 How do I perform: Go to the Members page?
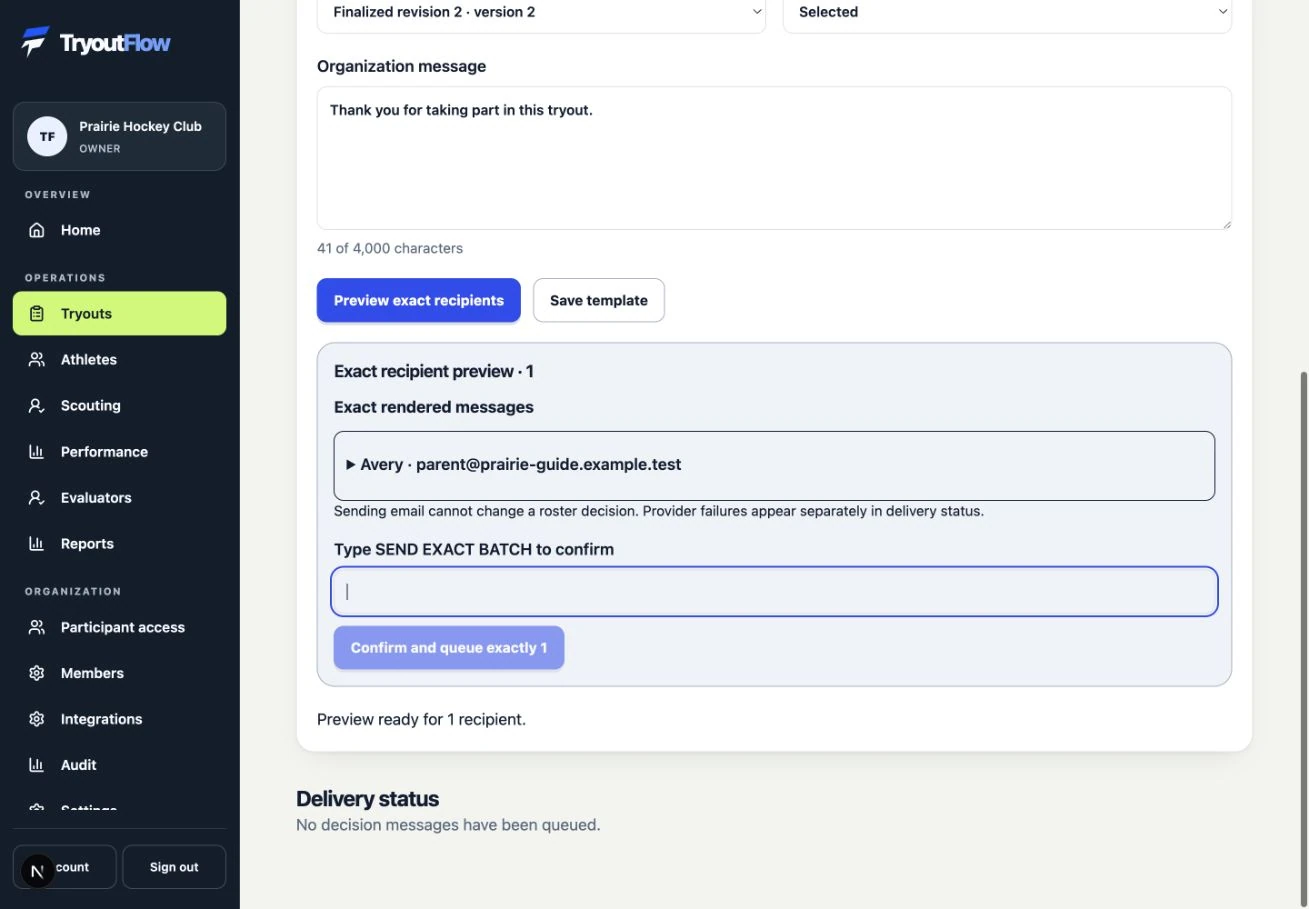click(x=119, y=674)
